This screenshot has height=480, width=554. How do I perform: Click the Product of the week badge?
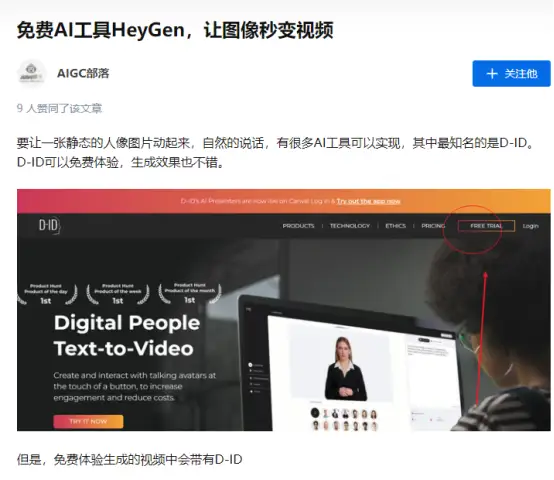point(118,294)
